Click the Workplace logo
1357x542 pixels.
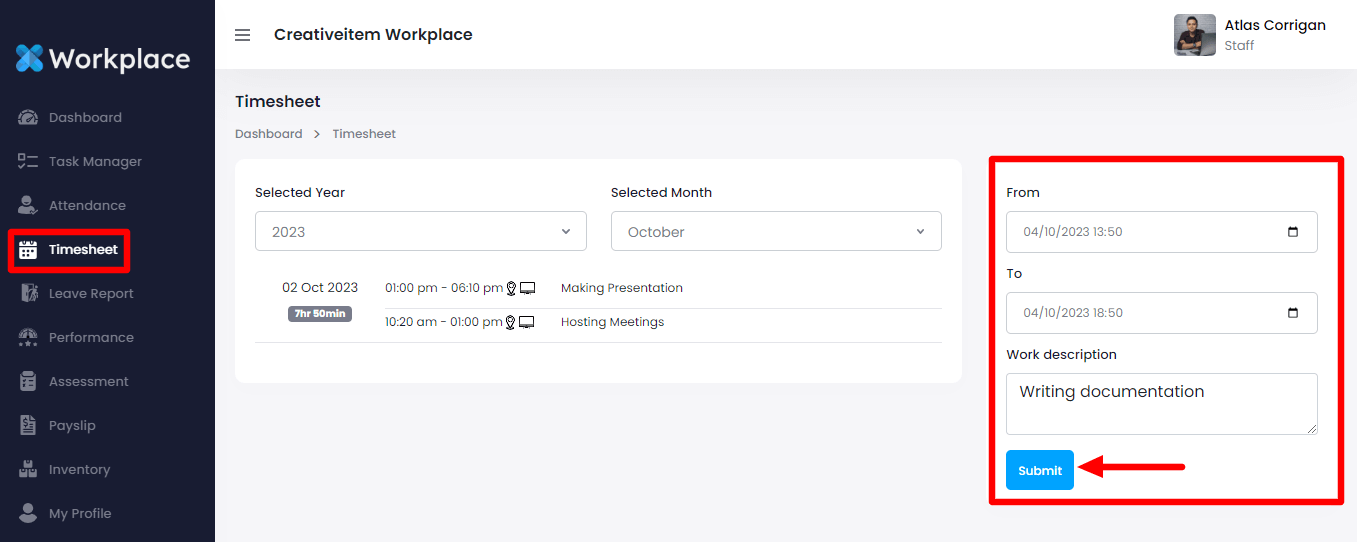coord(103,59)
